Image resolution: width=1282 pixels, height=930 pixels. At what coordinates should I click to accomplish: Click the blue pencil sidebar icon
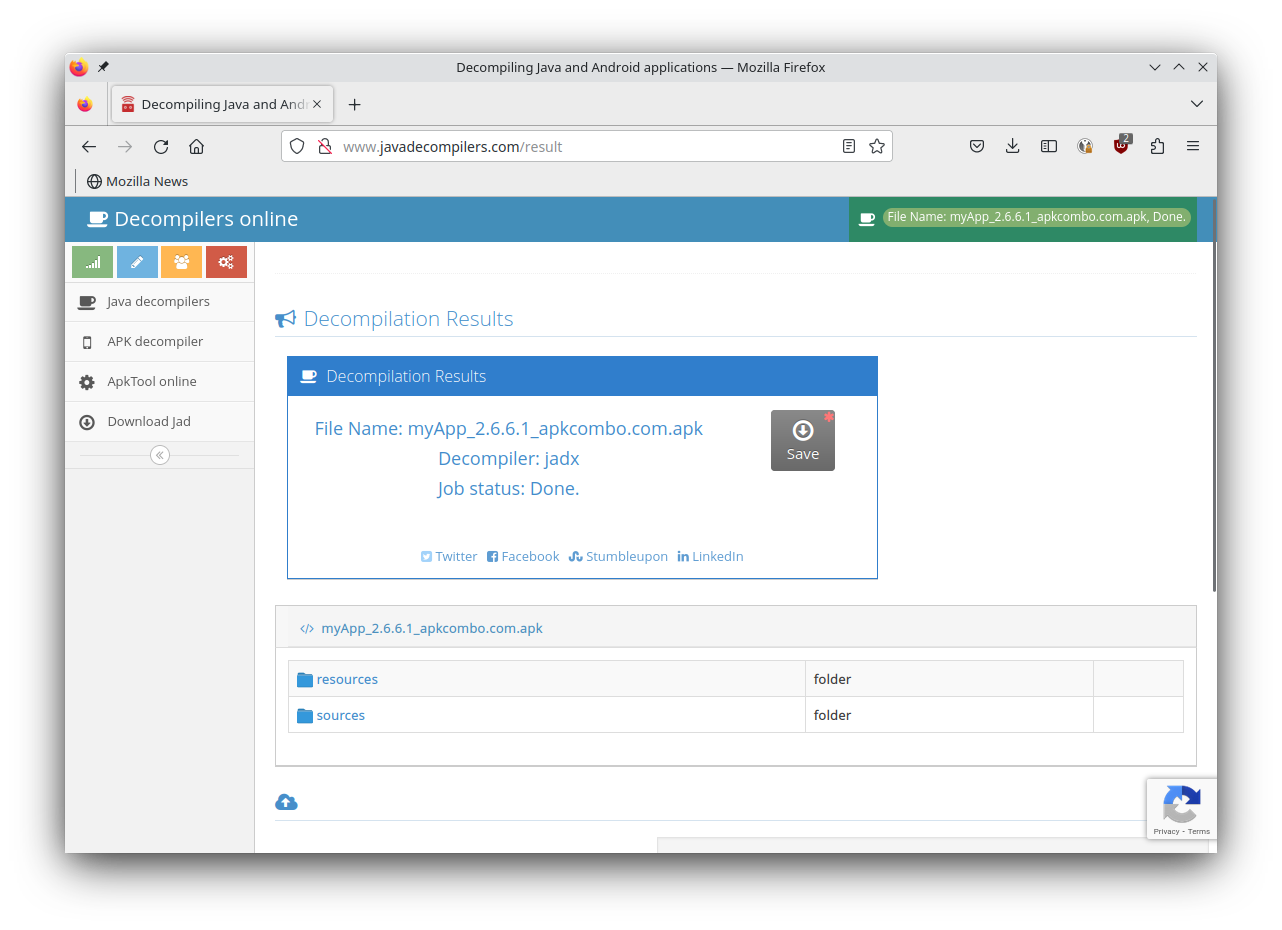pos(137,262)
